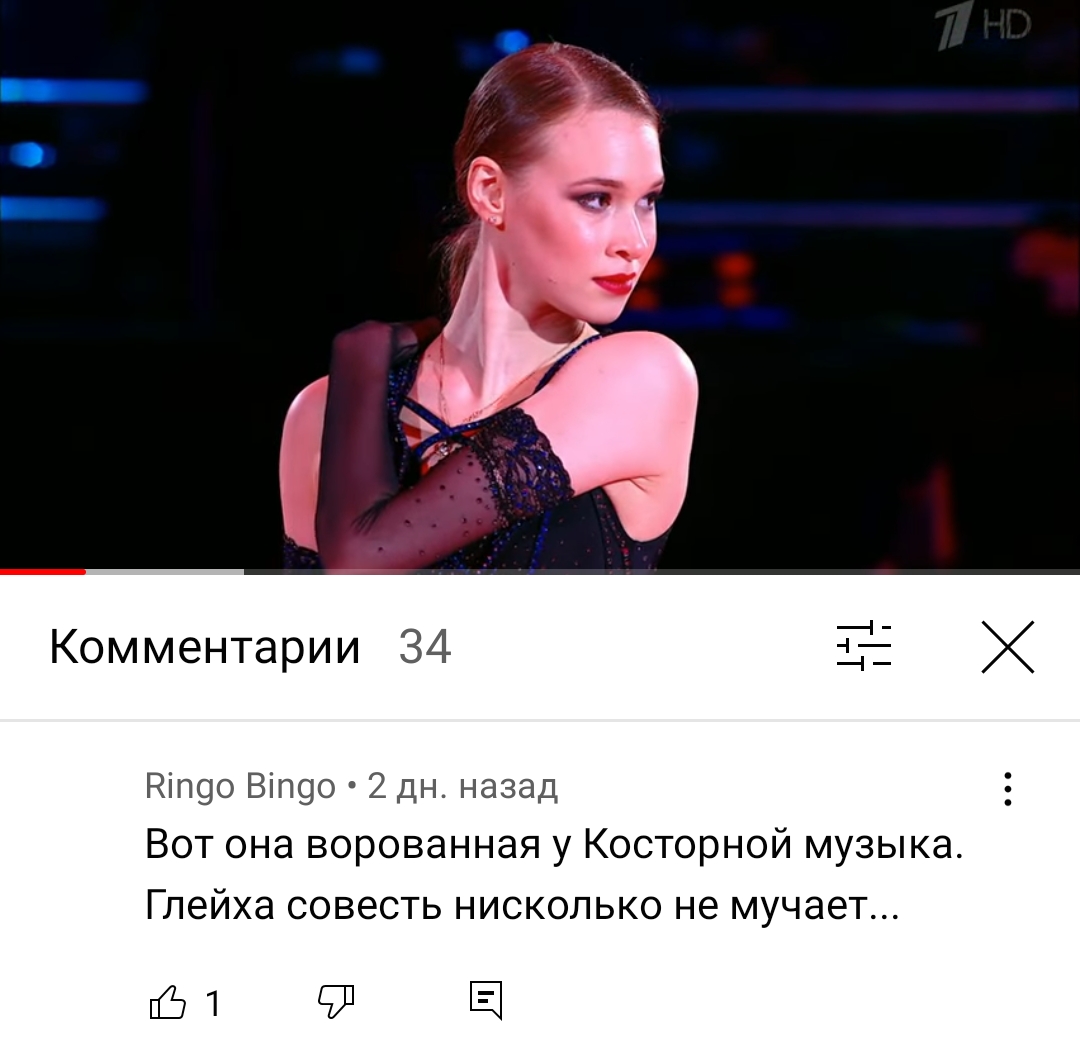This screenshot has width=1080, height=1044.
Task: Close the Комментарии panel with the X
Action: pyautogui.click(x=1008, y=647)
